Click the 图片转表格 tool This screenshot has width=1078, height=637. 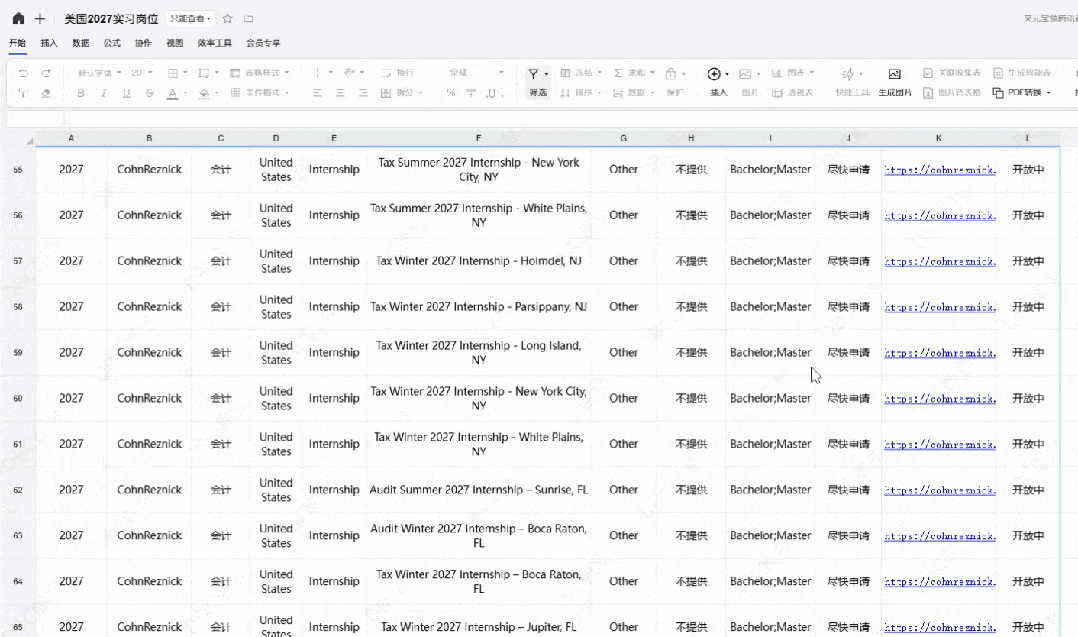pyautogui.click(x=952, y=93)
